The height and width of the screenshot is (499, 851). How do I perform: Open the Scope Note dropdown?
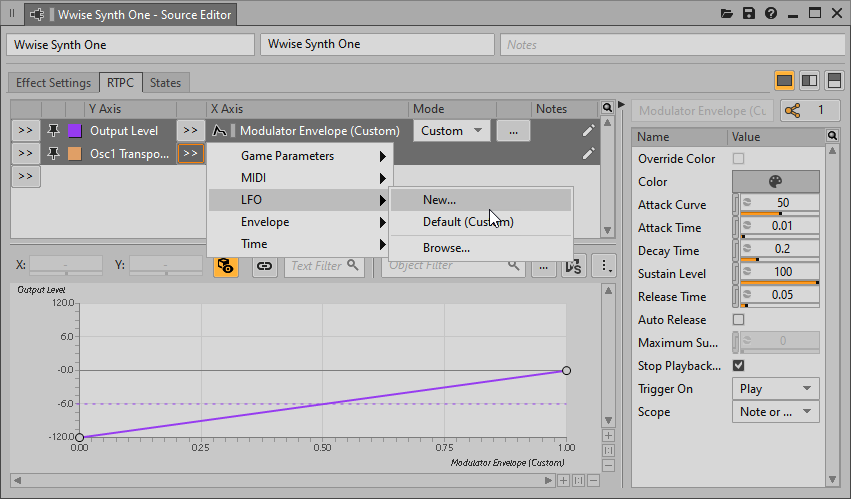click(x=776, y=412)
